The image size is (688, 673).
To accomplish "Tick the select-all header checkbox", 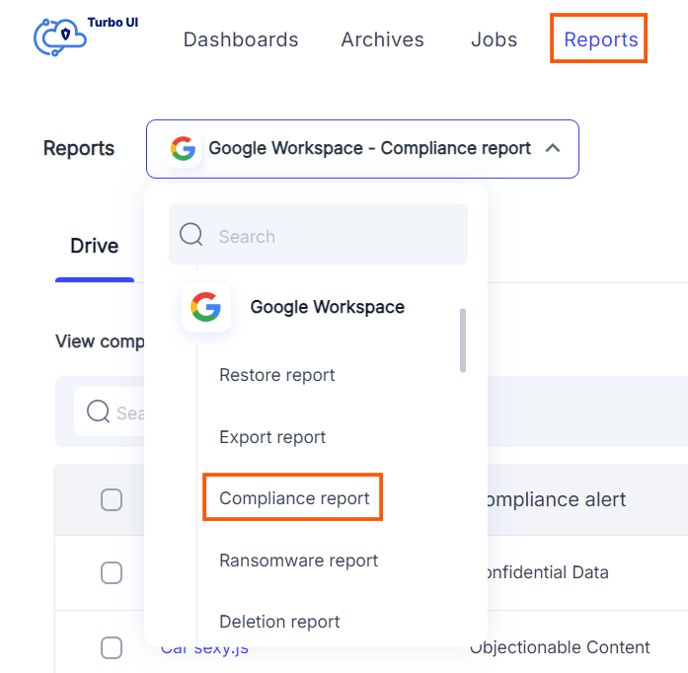I will point(111,500).
